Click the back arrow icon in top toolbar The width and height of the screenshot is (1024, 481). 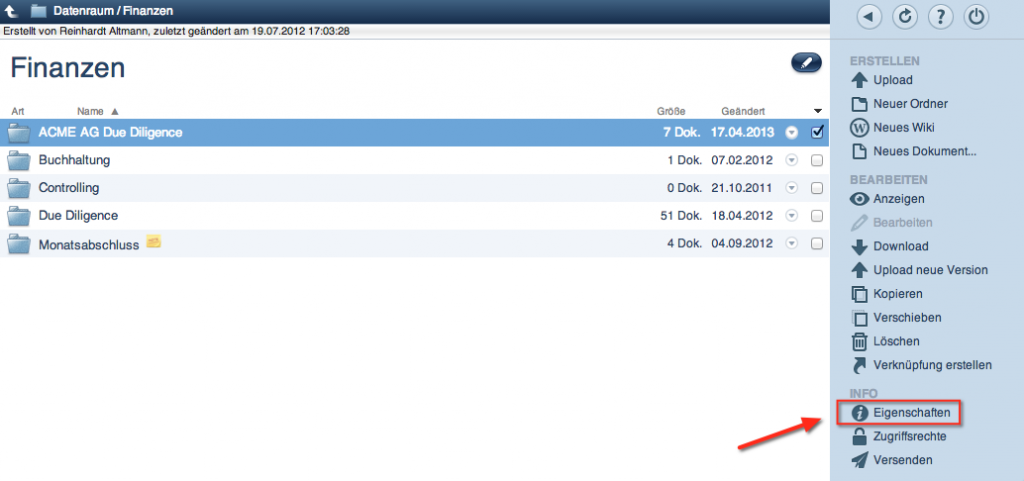pyautogui.click(x=871, y=17)
